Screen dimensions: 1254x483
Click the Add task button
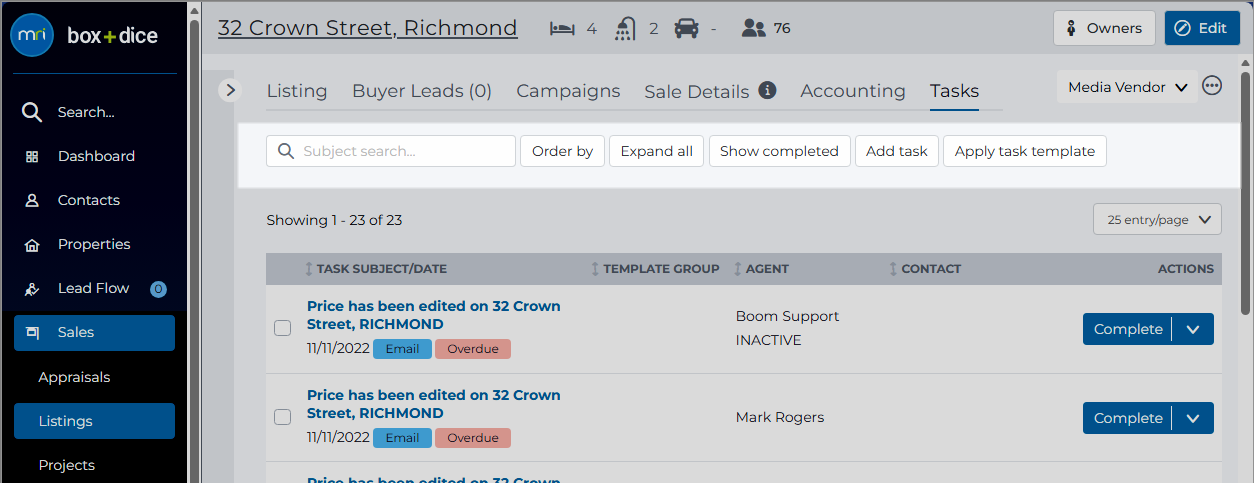click(x=897, y=151)
